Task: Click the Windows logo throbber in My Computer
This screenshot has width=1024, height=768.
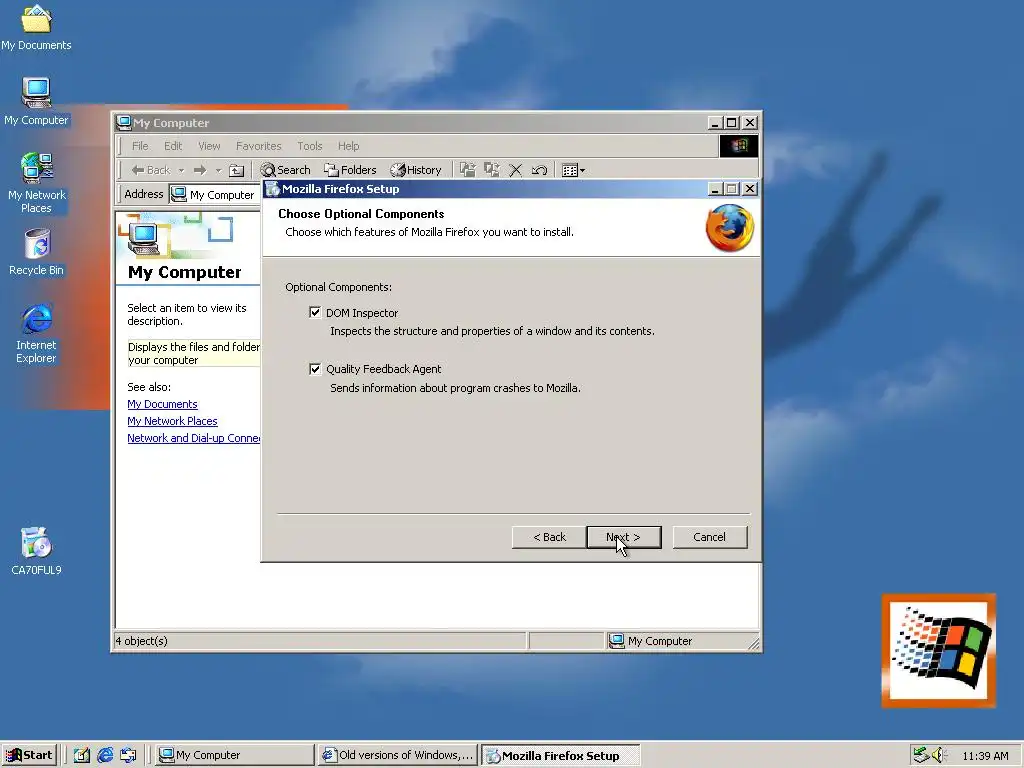Action: pos(739,146)
